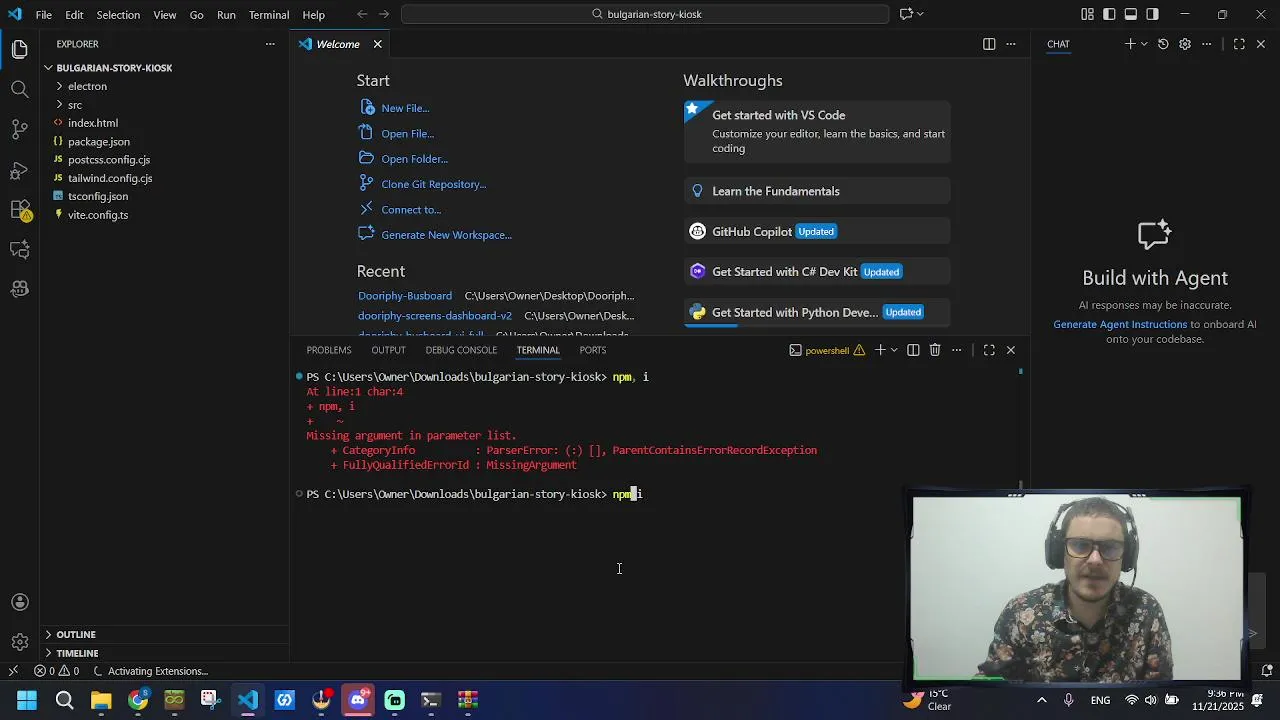This screenshot has height=720, width=1280.
Task: Click Generate New Workspace link
Action: (446, 235)
